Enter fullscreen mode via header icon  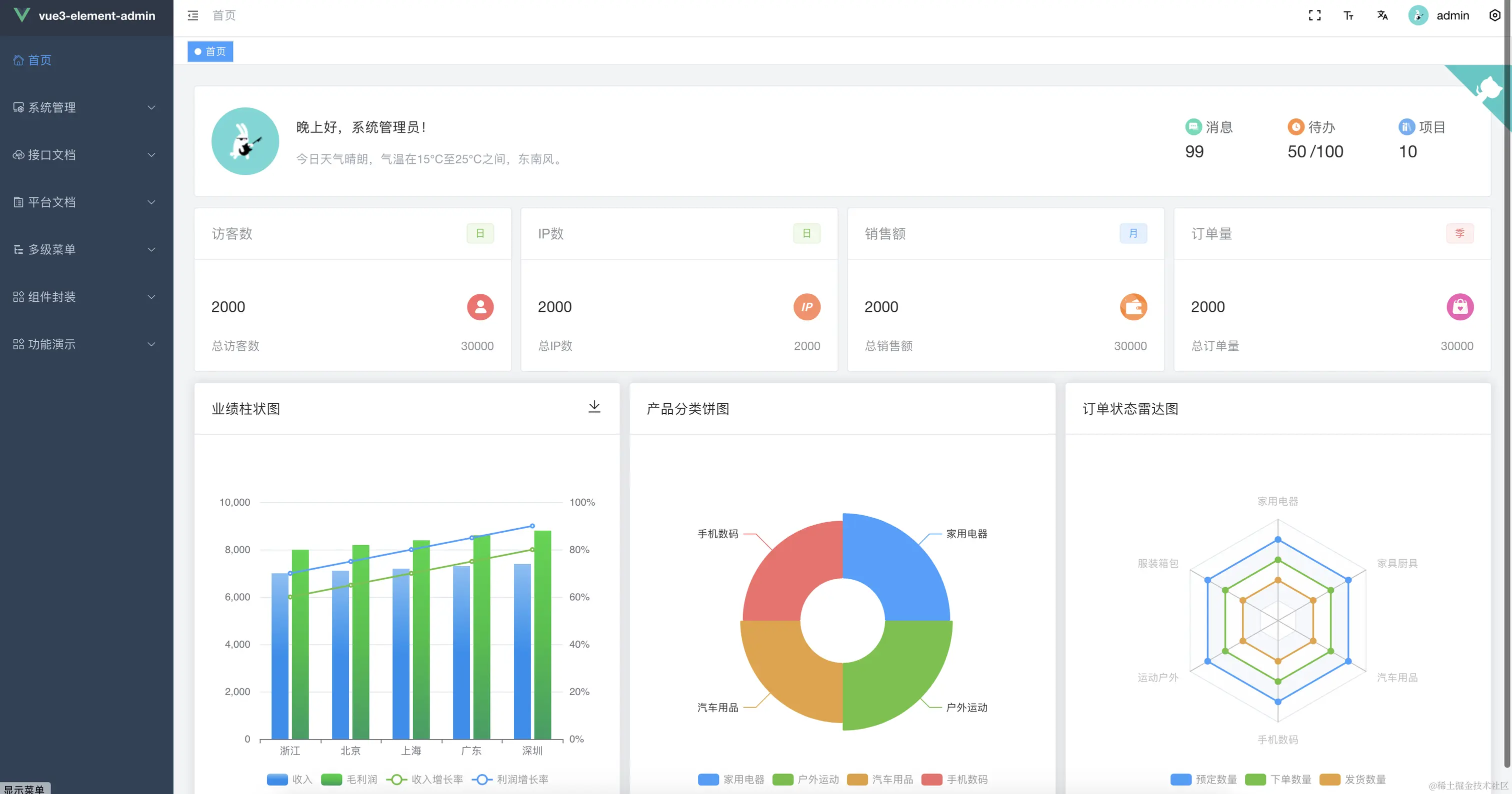[1315, 16]
